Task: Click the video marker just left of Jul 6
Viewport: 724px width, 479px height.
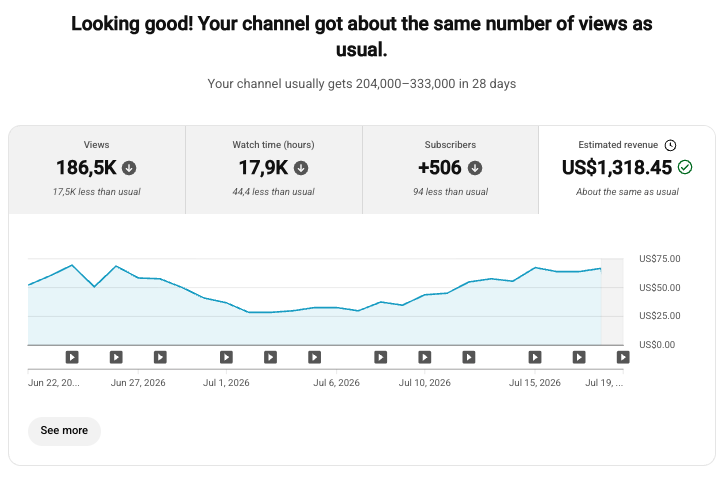Action: (x=314, y=357)
